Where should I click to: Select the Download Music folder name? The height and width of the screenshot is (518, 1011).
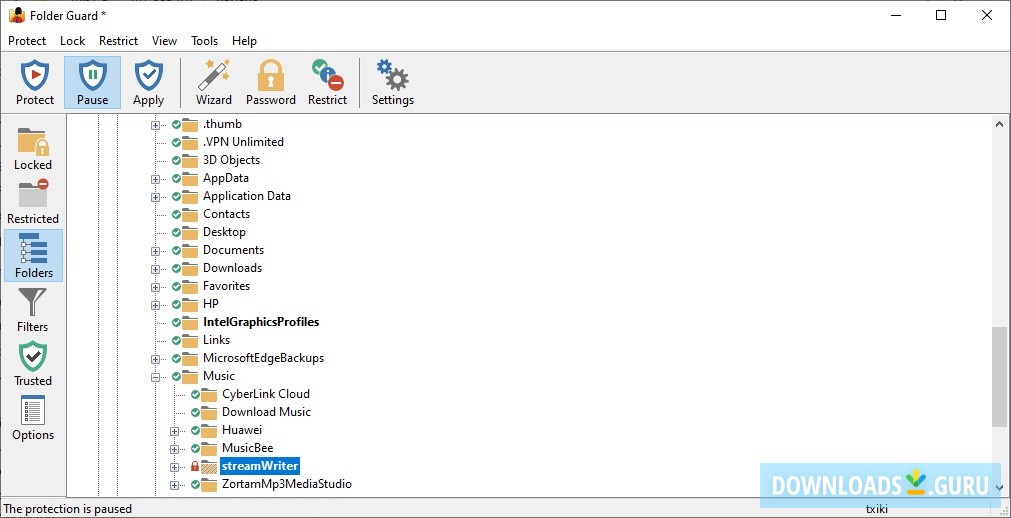(266, 412)
